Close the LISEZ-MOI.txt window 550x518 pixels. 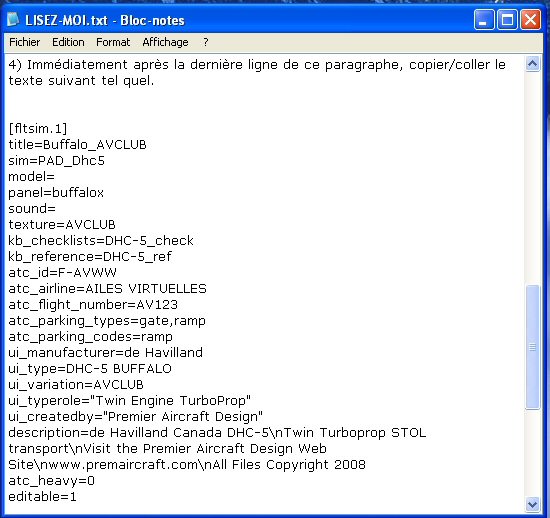coord(530,20)
